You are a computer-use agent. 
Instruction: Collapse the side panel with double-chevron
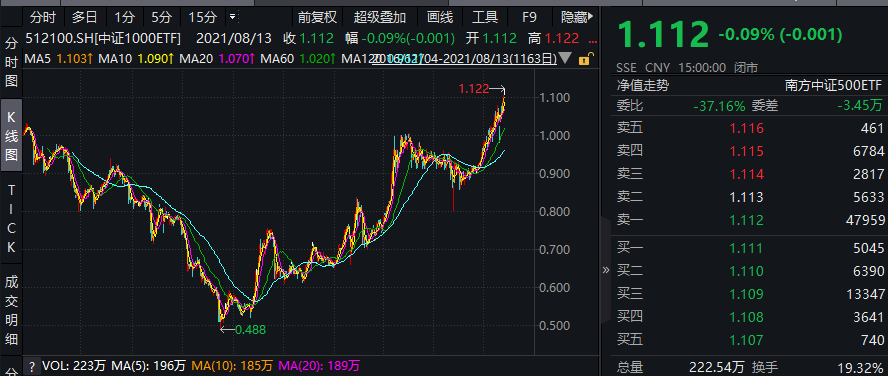605,270
